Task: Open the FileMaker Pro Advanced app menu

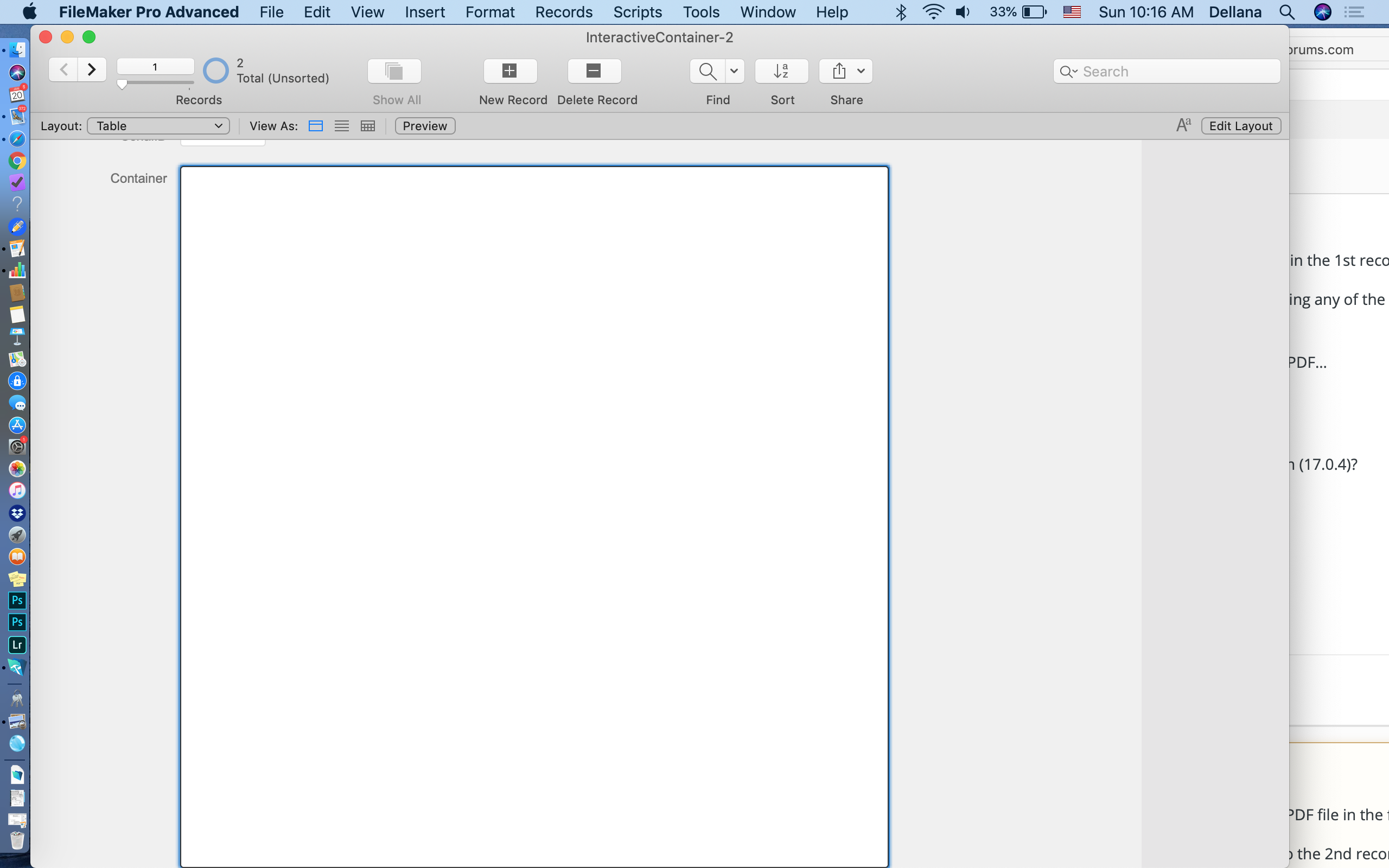Action: (149, 12)
